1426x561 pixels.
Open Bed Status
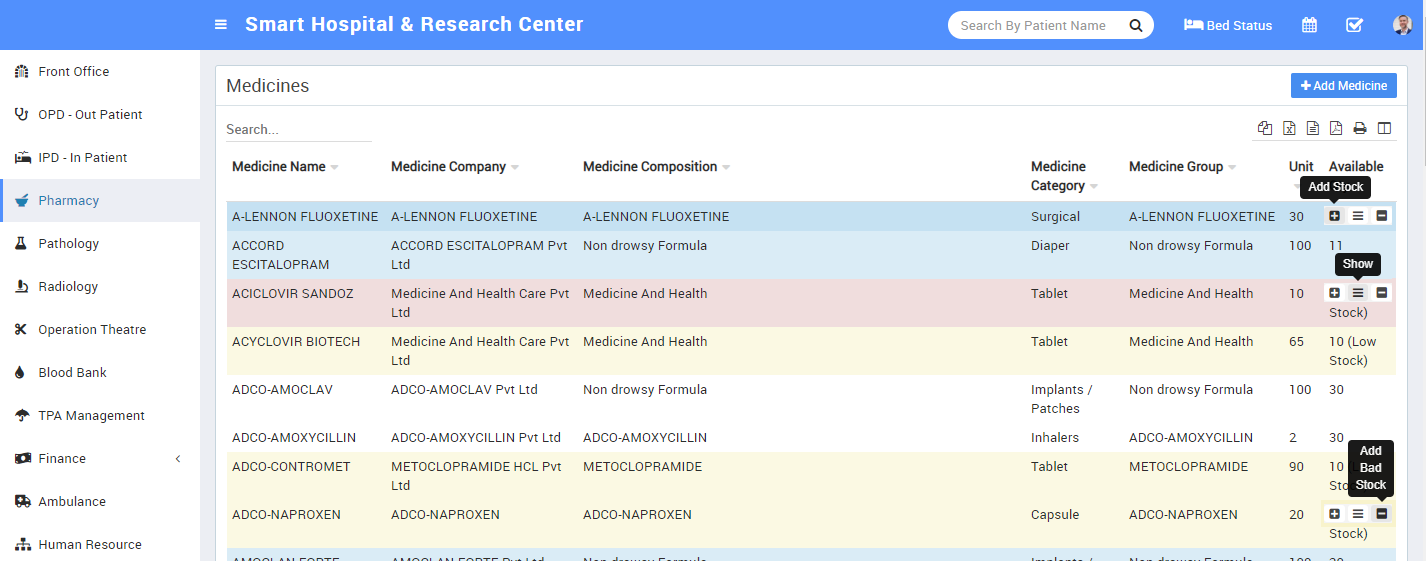pyautogui.click(x=1228, y=25)
